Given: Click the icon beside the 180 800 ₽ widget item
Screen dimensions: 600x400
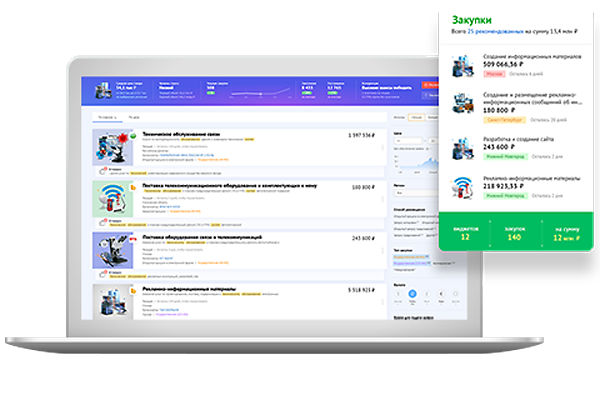Looking at the screenshot, I should coord(462,106).
